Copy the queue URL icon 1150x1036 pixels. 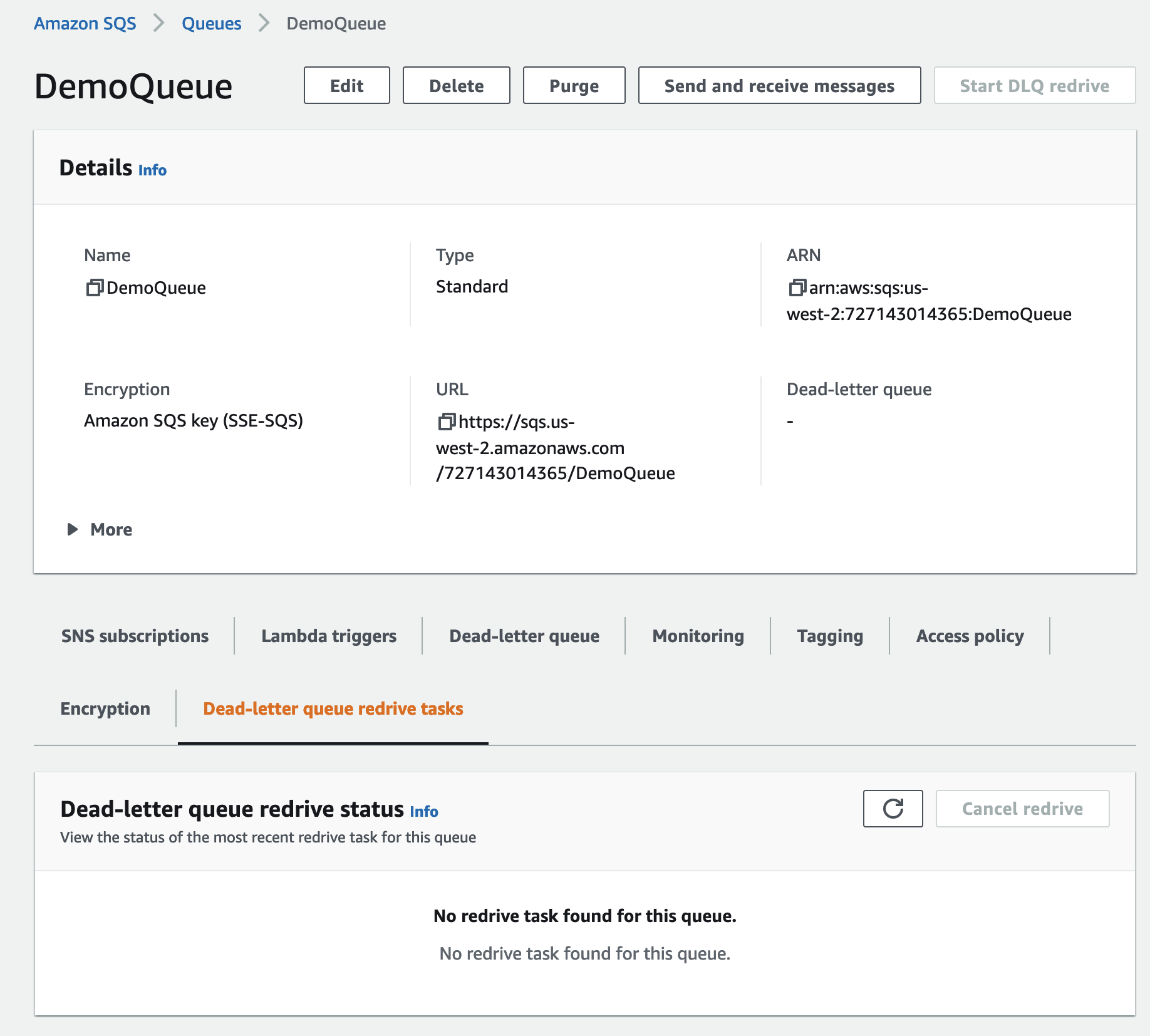tap(447, 422)
